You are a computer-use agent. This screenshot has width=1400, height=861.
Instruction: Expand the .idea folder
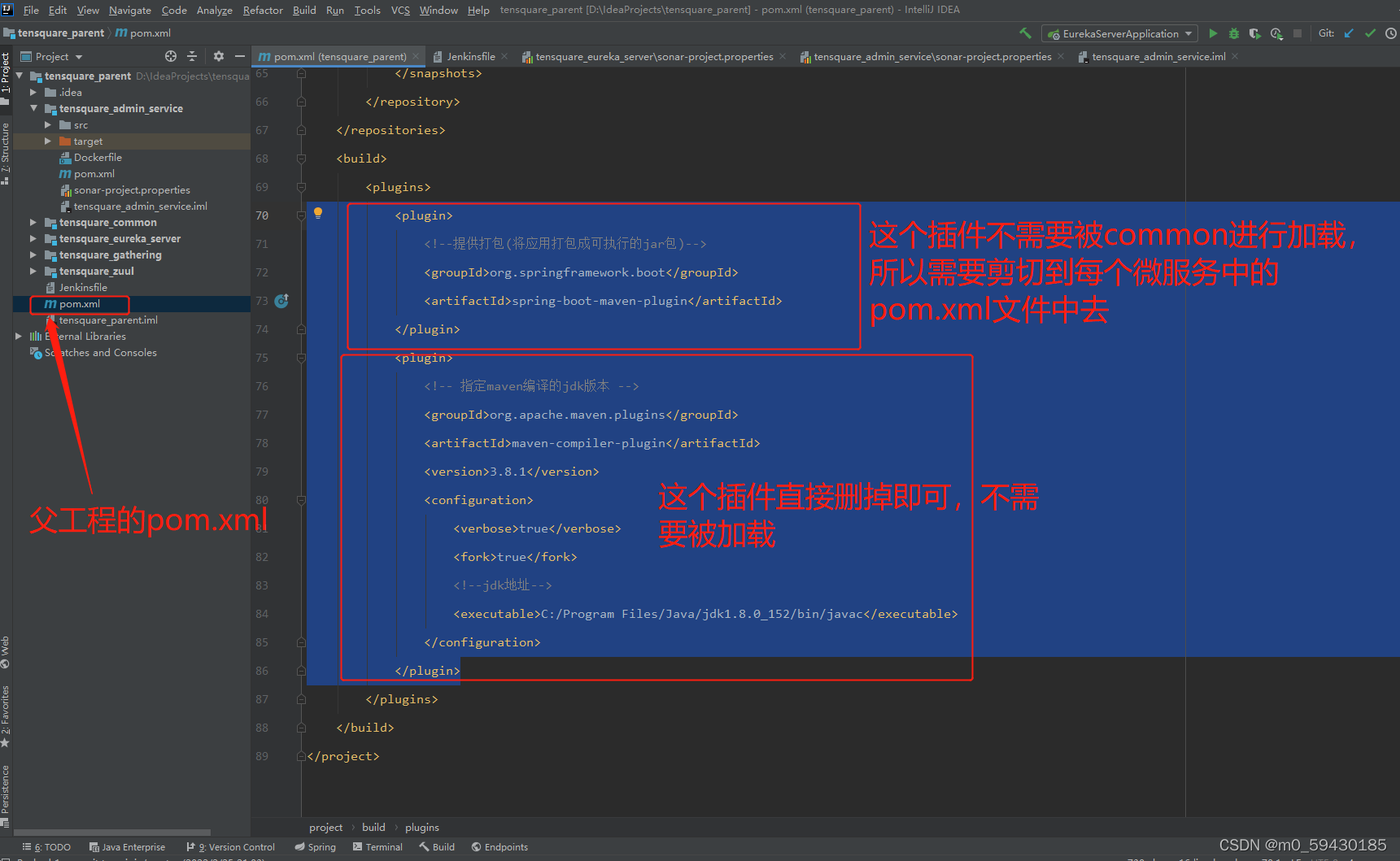click(34, 92)
